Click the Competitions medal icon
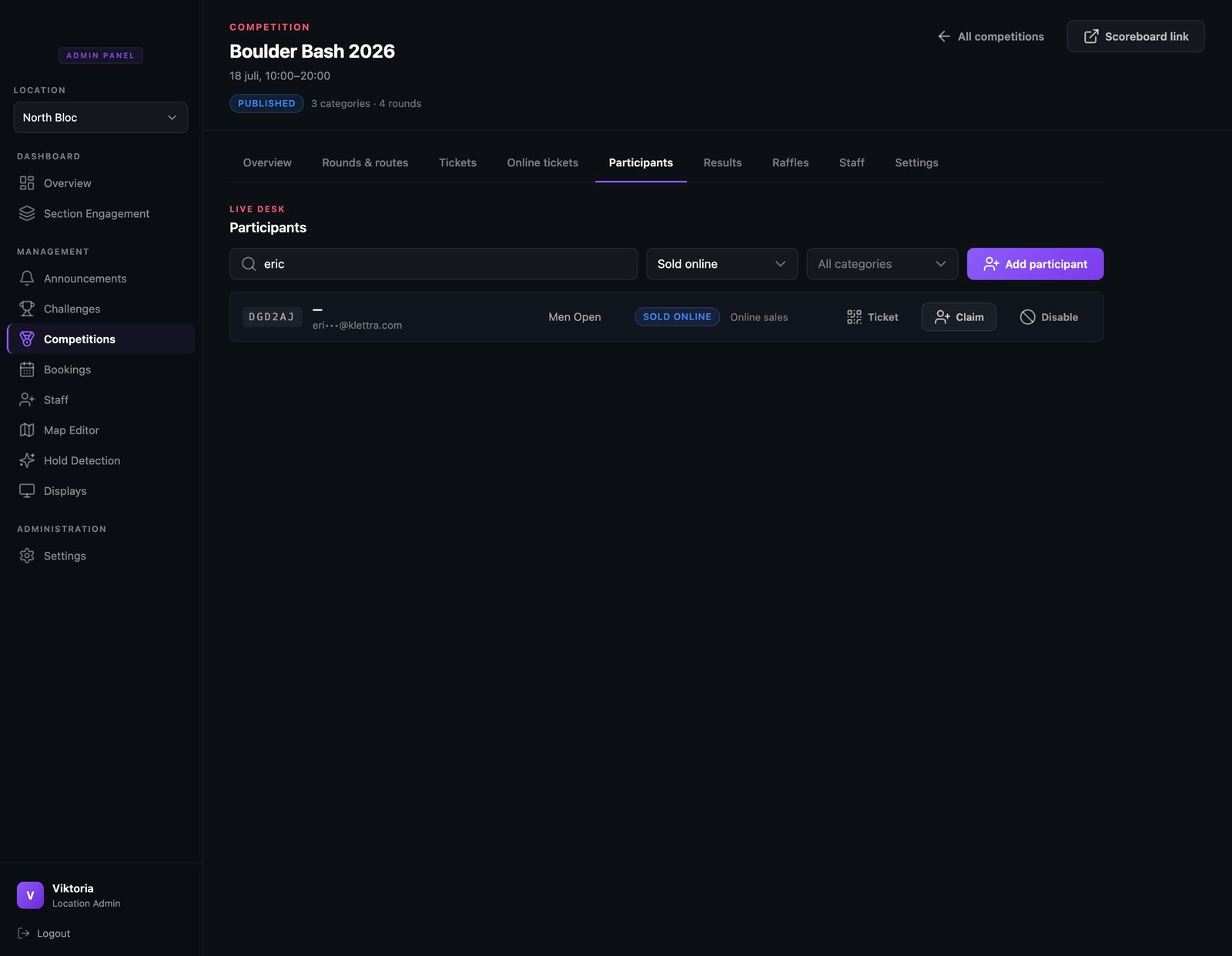The width and height of the screenshot is (1232, 956). pyautogui.click(x=27, y=339)
